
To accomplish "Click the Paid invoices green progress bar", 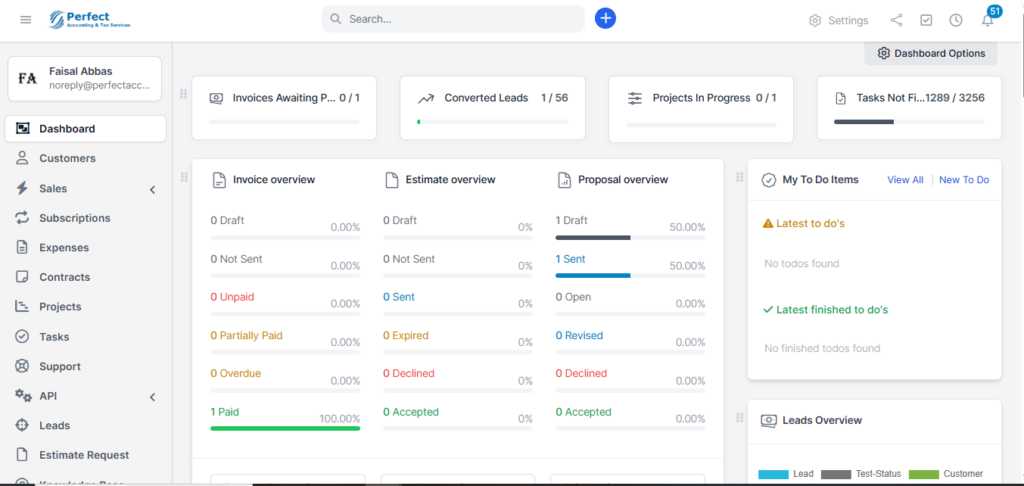I will (285, 428).
